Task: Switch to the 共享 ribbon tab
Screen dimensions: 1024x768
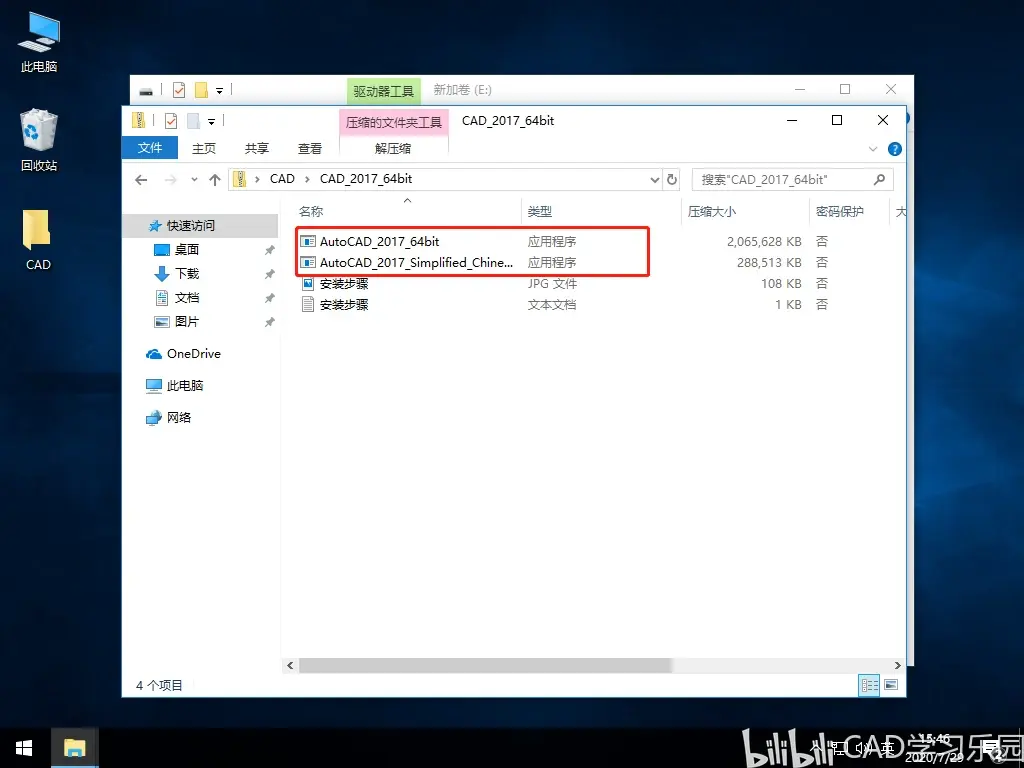Action: [x=257, y=148]
